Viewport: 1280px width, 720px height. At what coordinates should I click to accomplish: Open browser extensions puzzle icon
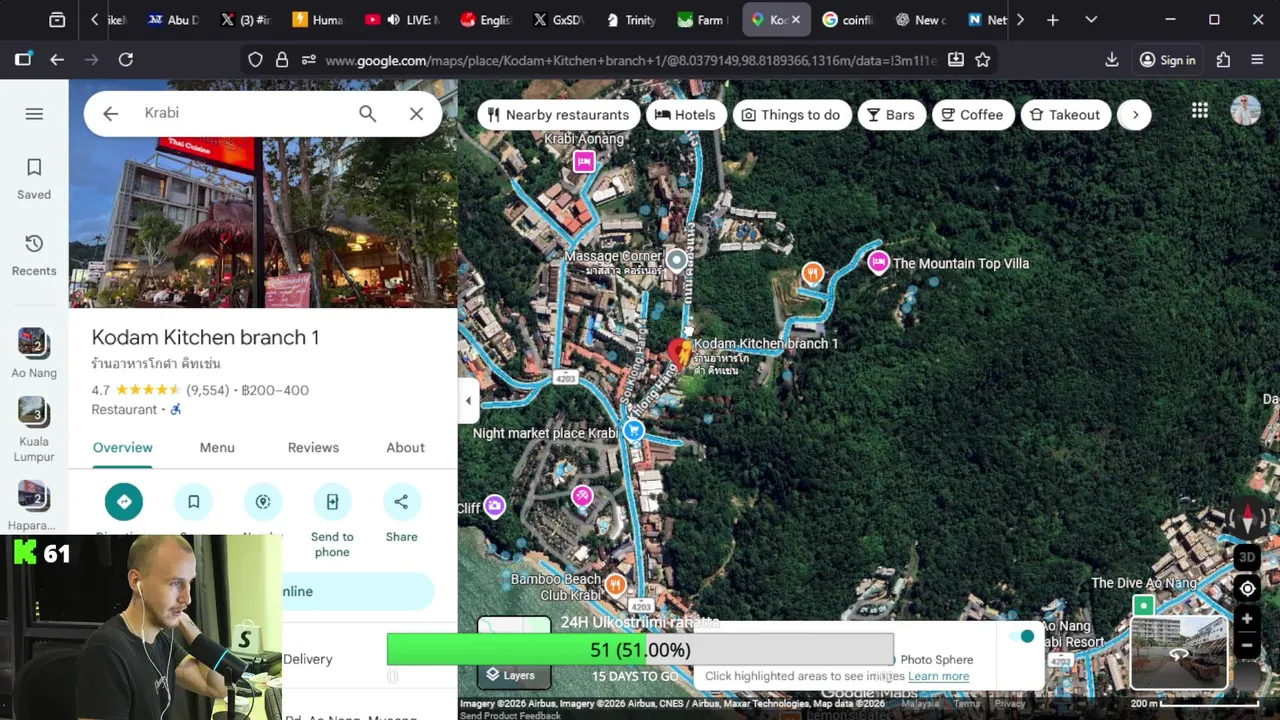(1223, 60)
